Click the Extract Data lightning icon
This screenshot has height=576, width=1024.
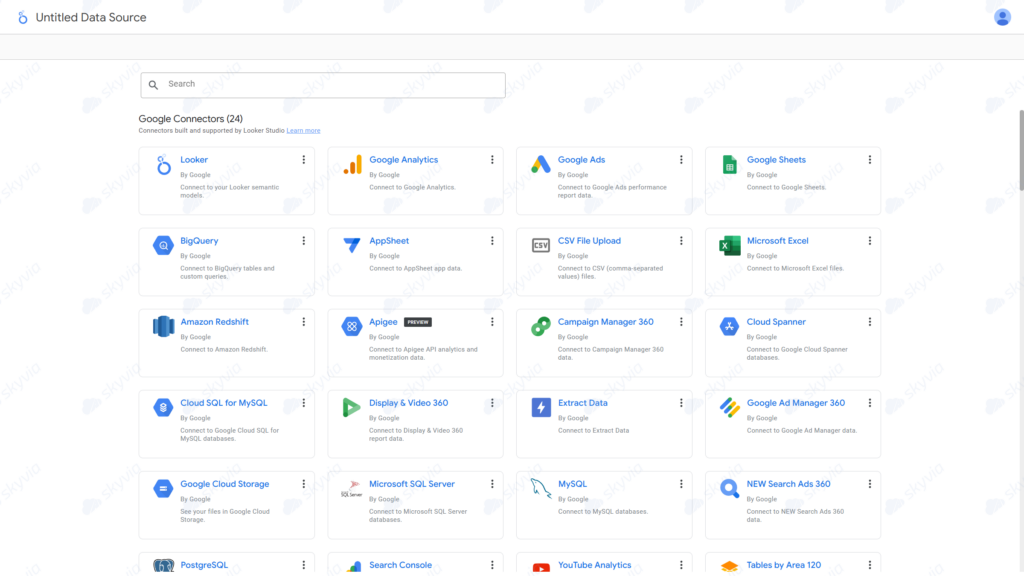pyautogui.click(x=541, y=408)
